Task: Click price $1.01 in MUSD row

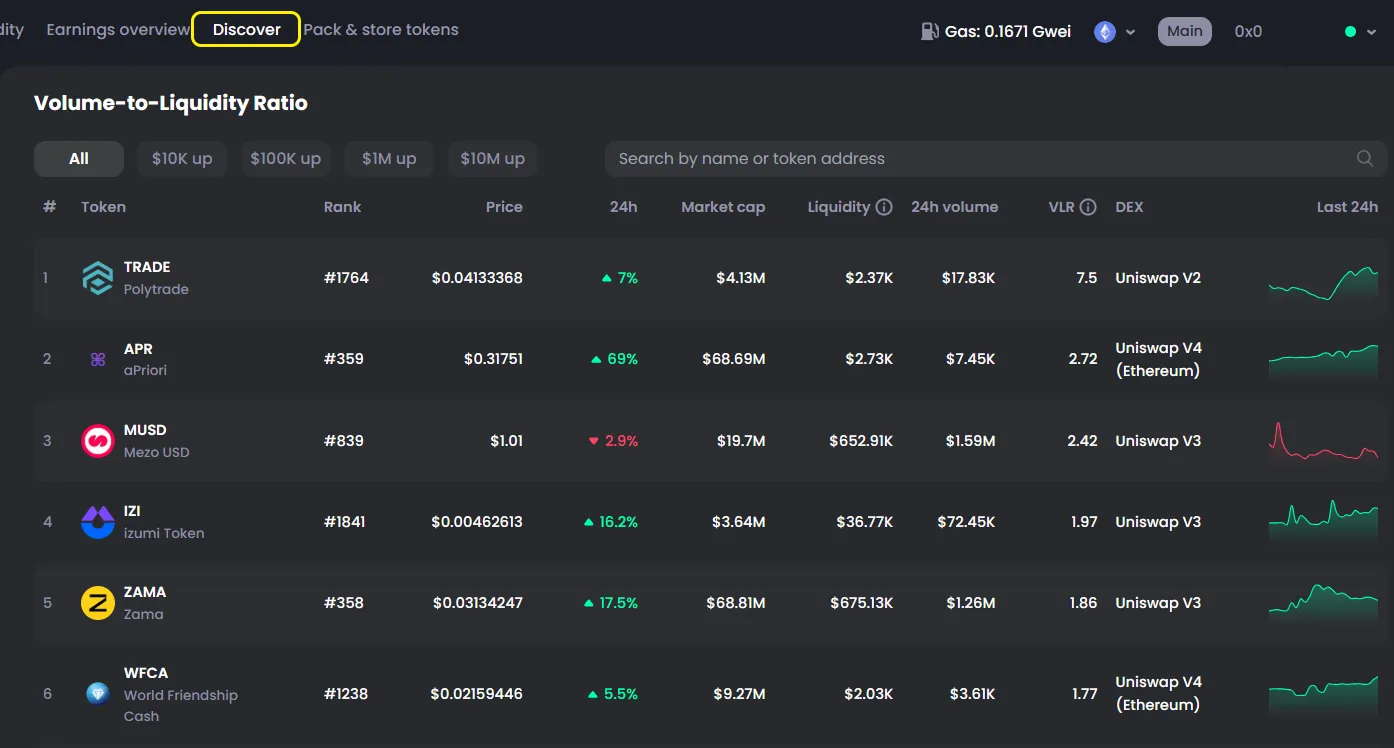Action: (x=506, y=441)
